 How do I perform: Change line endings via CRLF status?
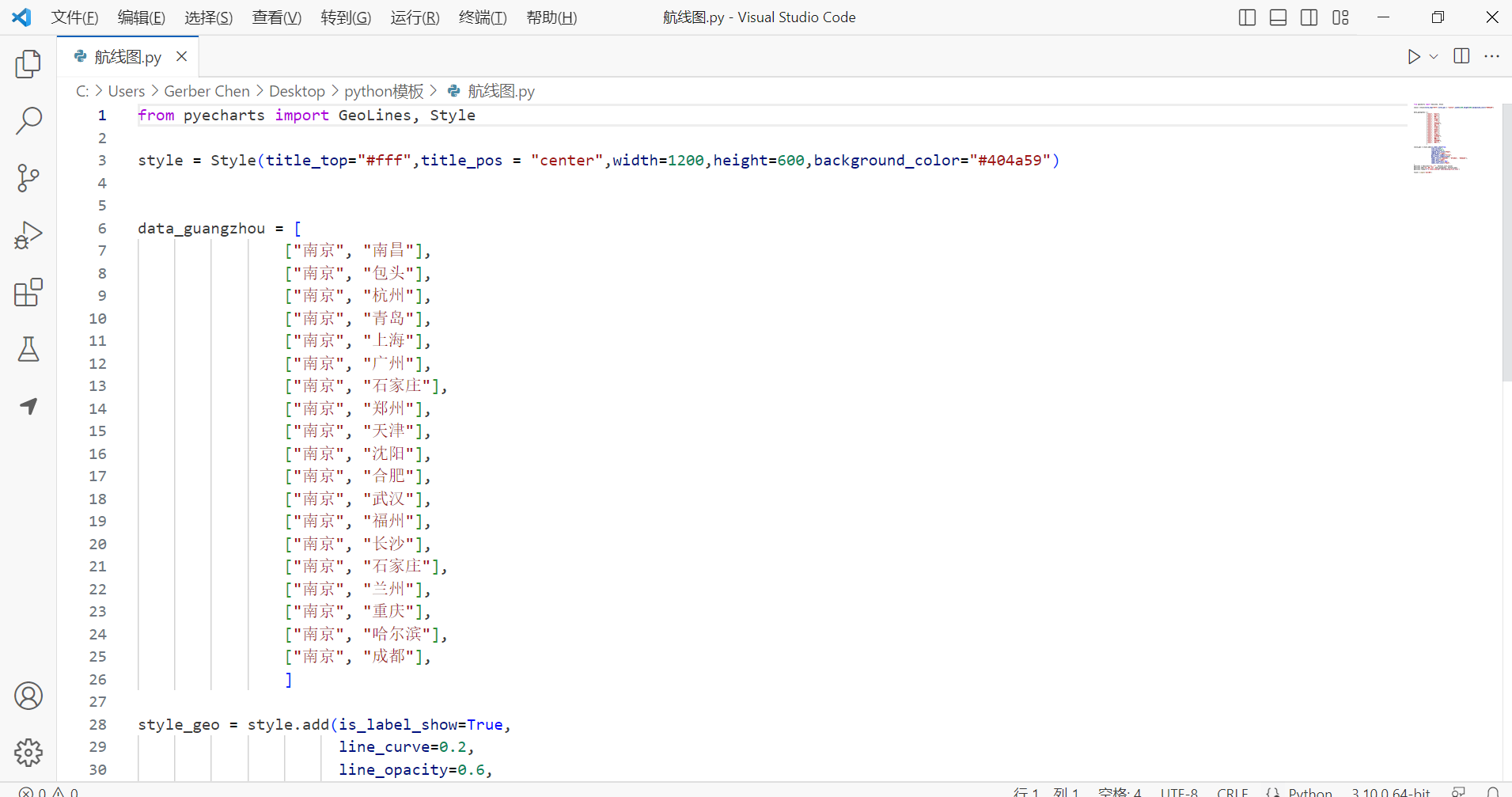click(x=1232, y=791)
